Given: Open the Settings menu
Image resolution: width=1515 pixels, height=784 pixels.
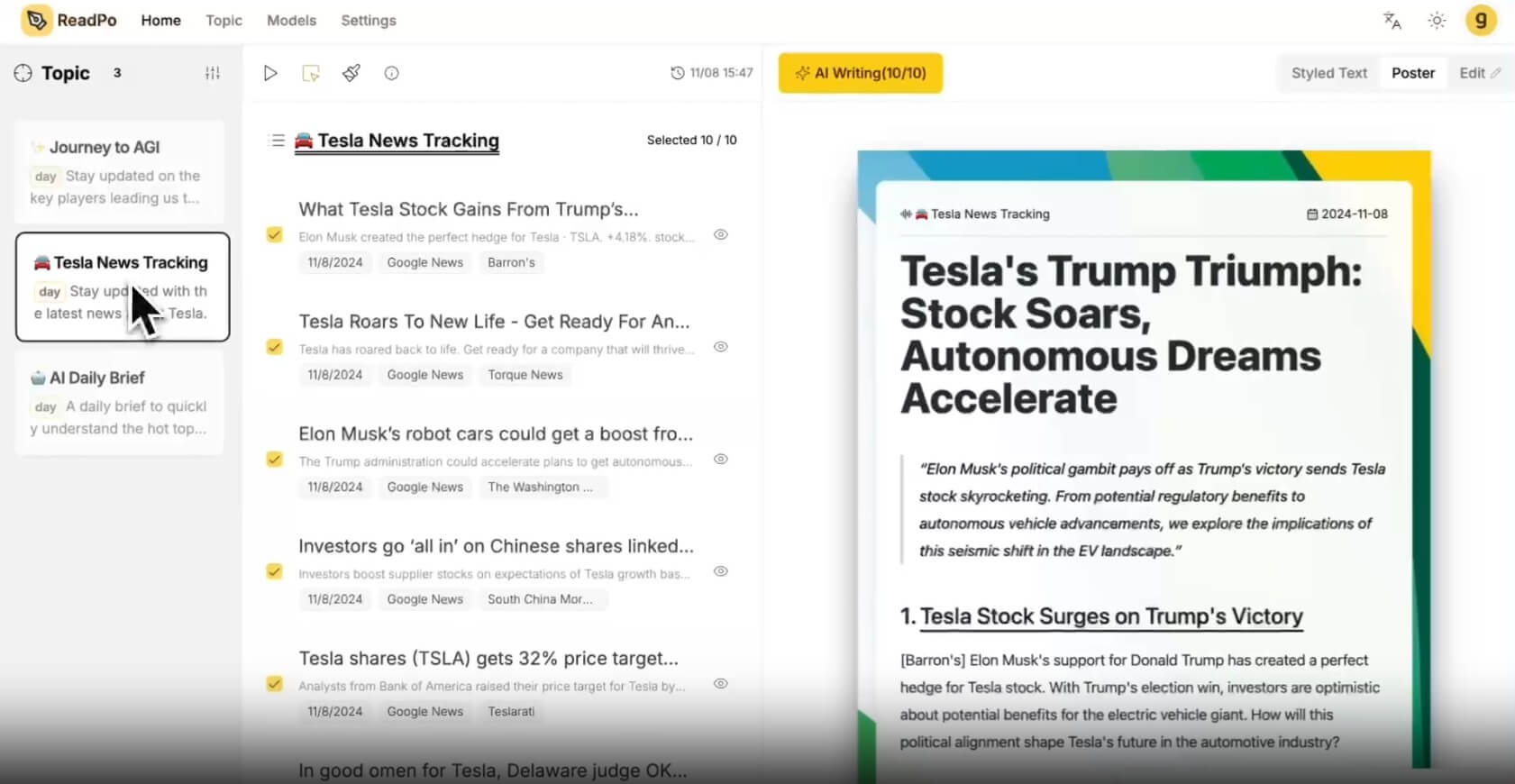Looking at the screenshot, I should click(369, 20).
